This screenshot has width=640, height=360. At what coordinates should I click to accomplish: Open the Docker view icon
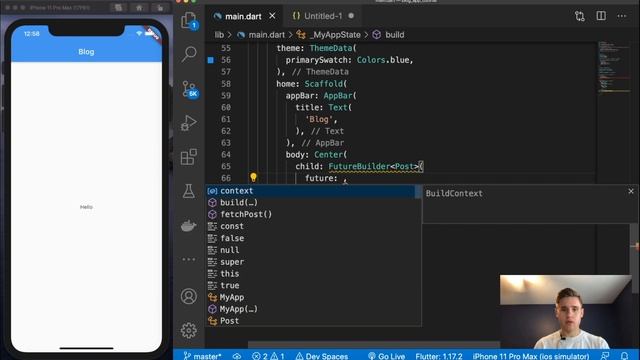189,225
